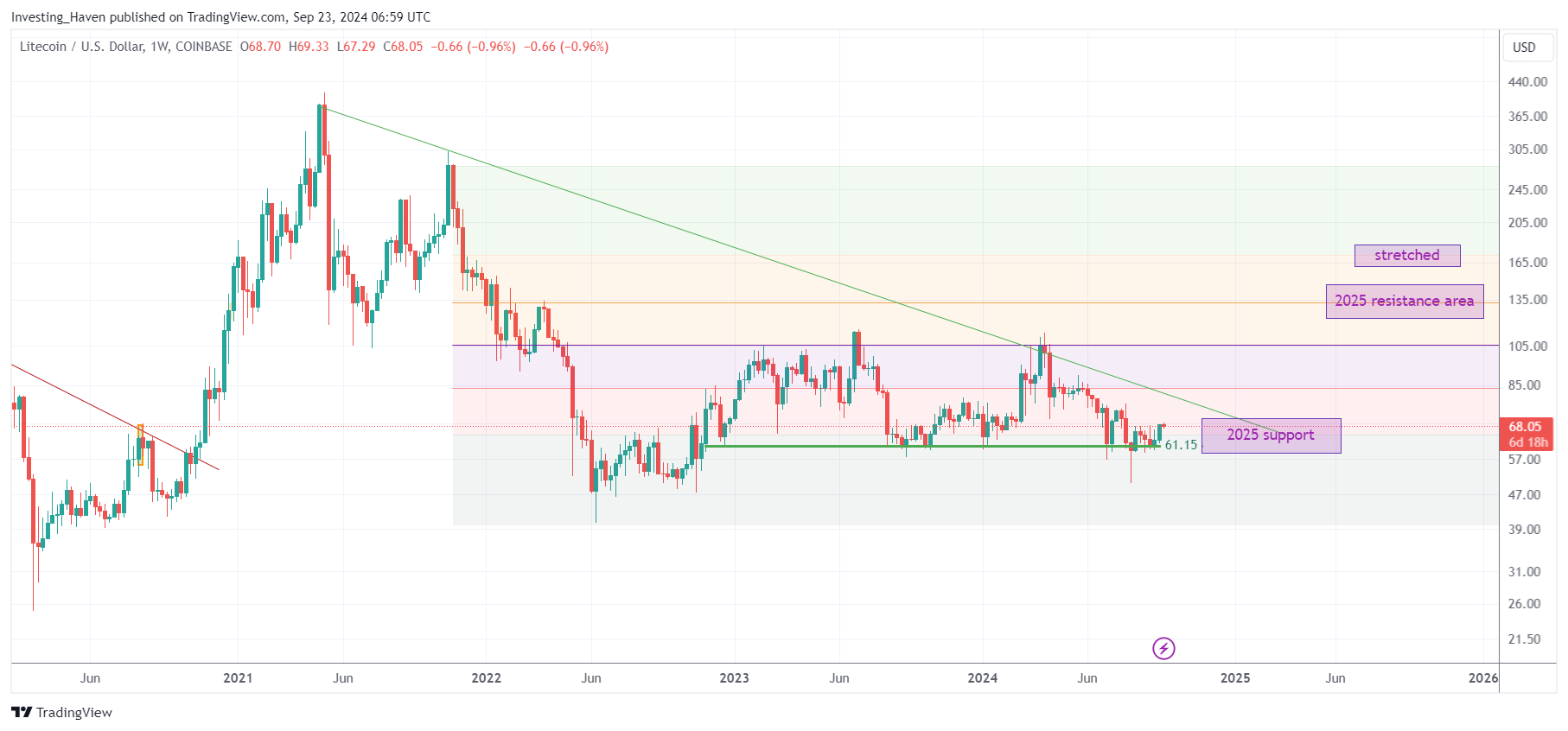The width and height of the screenshot is (1568, 731).
Task: Click the low value L67.29
Action: tap(356, 47)
